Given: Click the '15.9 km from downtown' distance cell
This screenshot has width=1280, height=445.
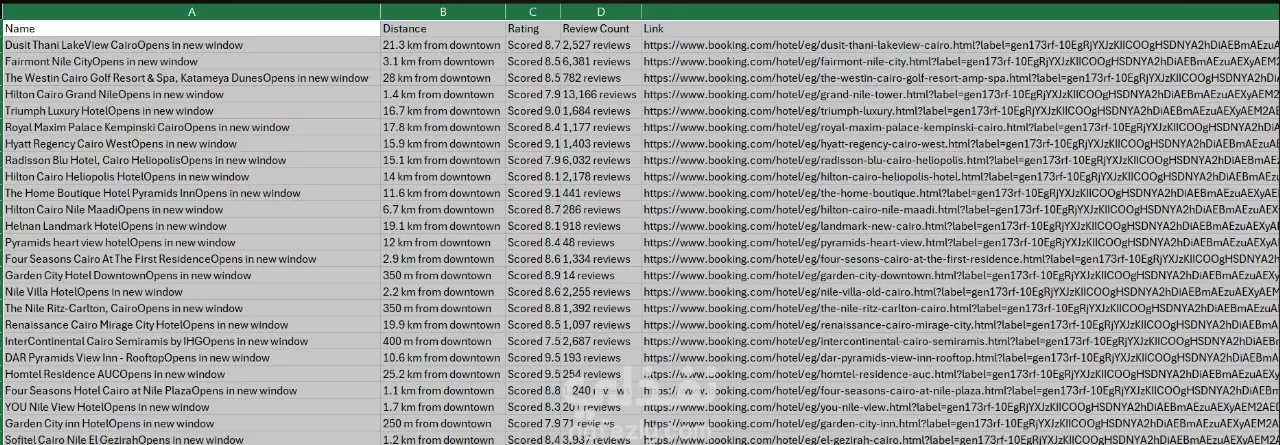Looking at the screenshot, I should tap(442, 144).
